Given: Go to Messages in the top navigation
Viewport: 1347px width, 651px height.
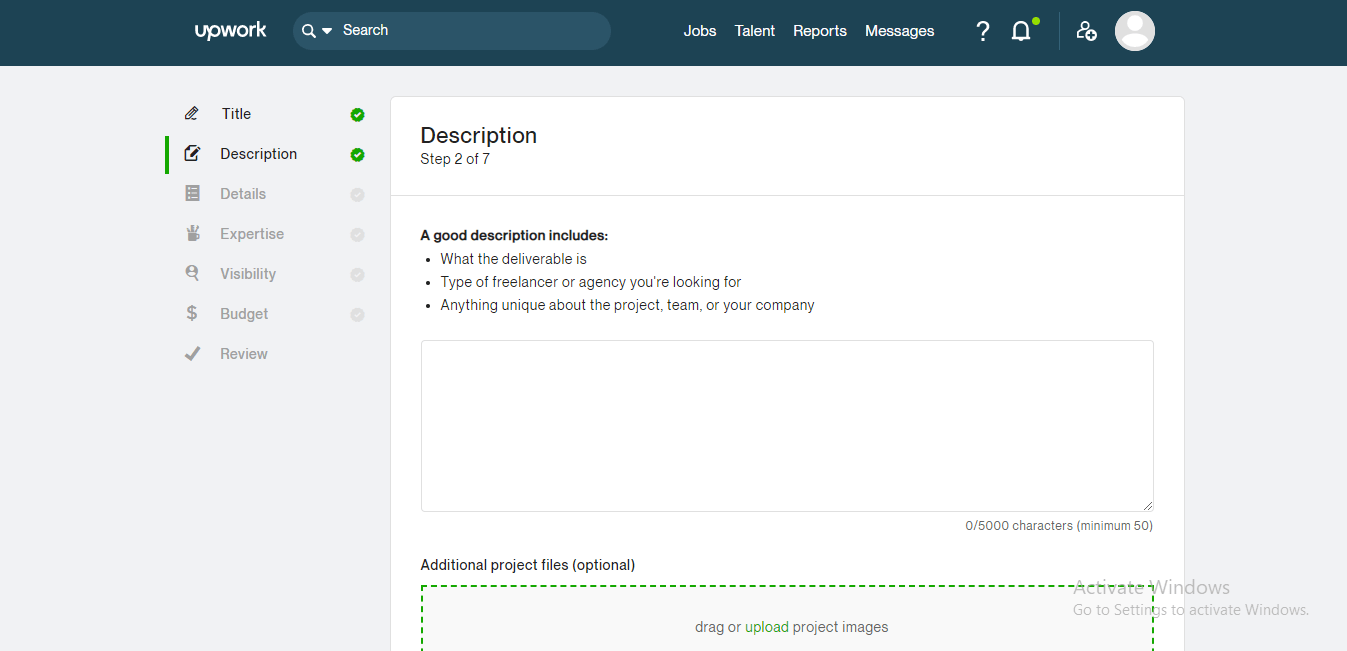Looking at the screenshot, I should tap(899, 31).
